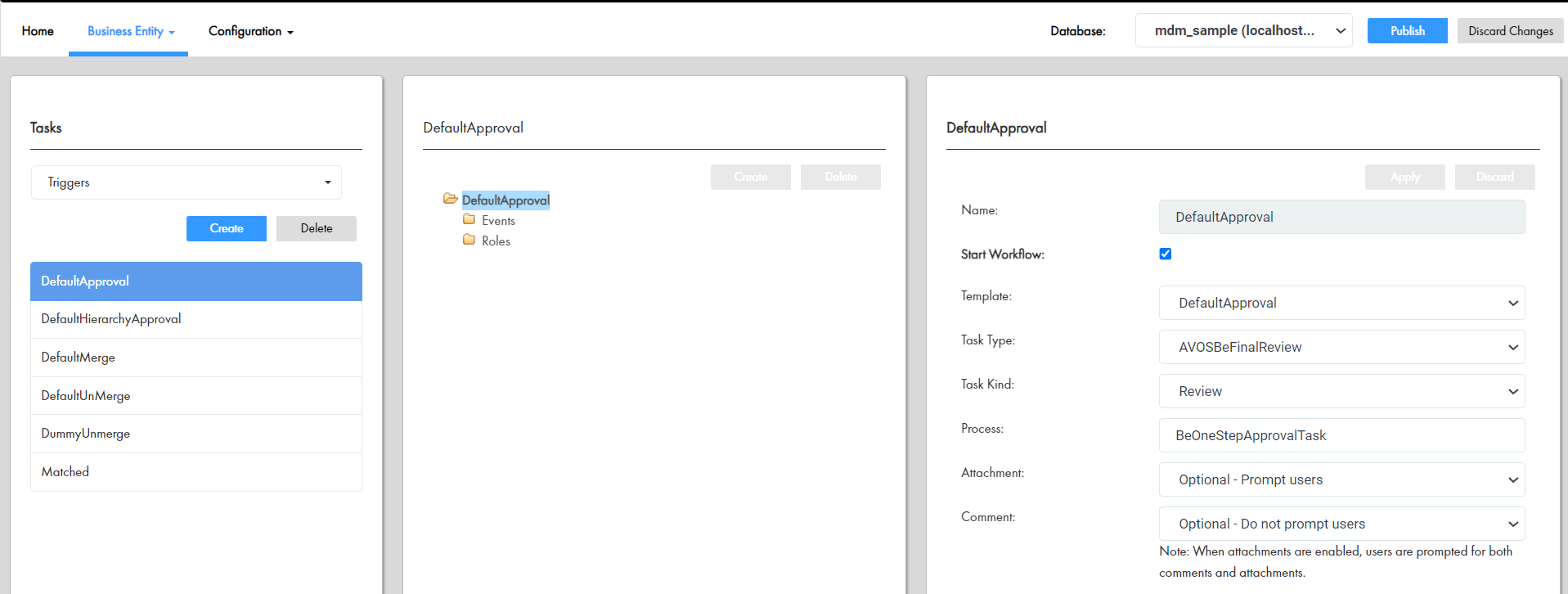Go to the Home menu
This screenshot has width=1568, height=594.
[38, 31]
